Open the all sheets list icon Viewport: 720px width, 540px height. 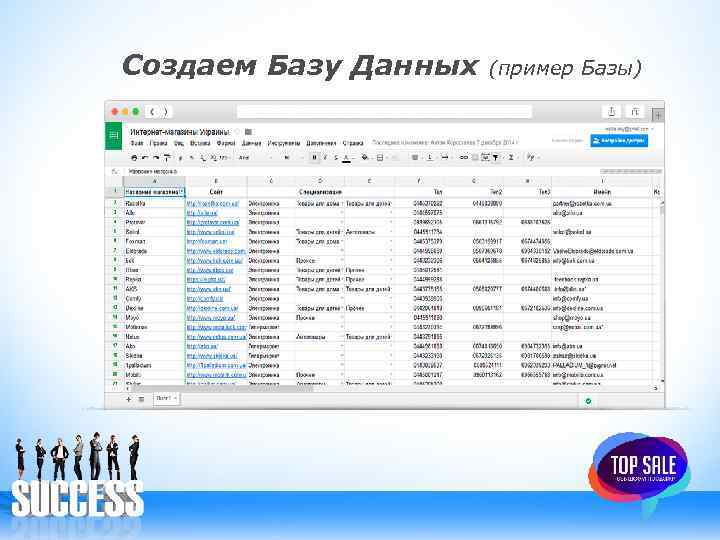141,399
